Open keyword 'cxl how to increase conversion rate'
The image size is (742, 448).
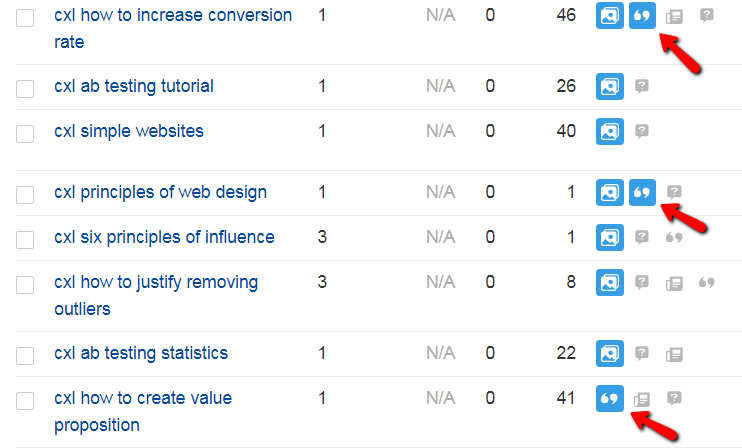click(x=173, y=28)
